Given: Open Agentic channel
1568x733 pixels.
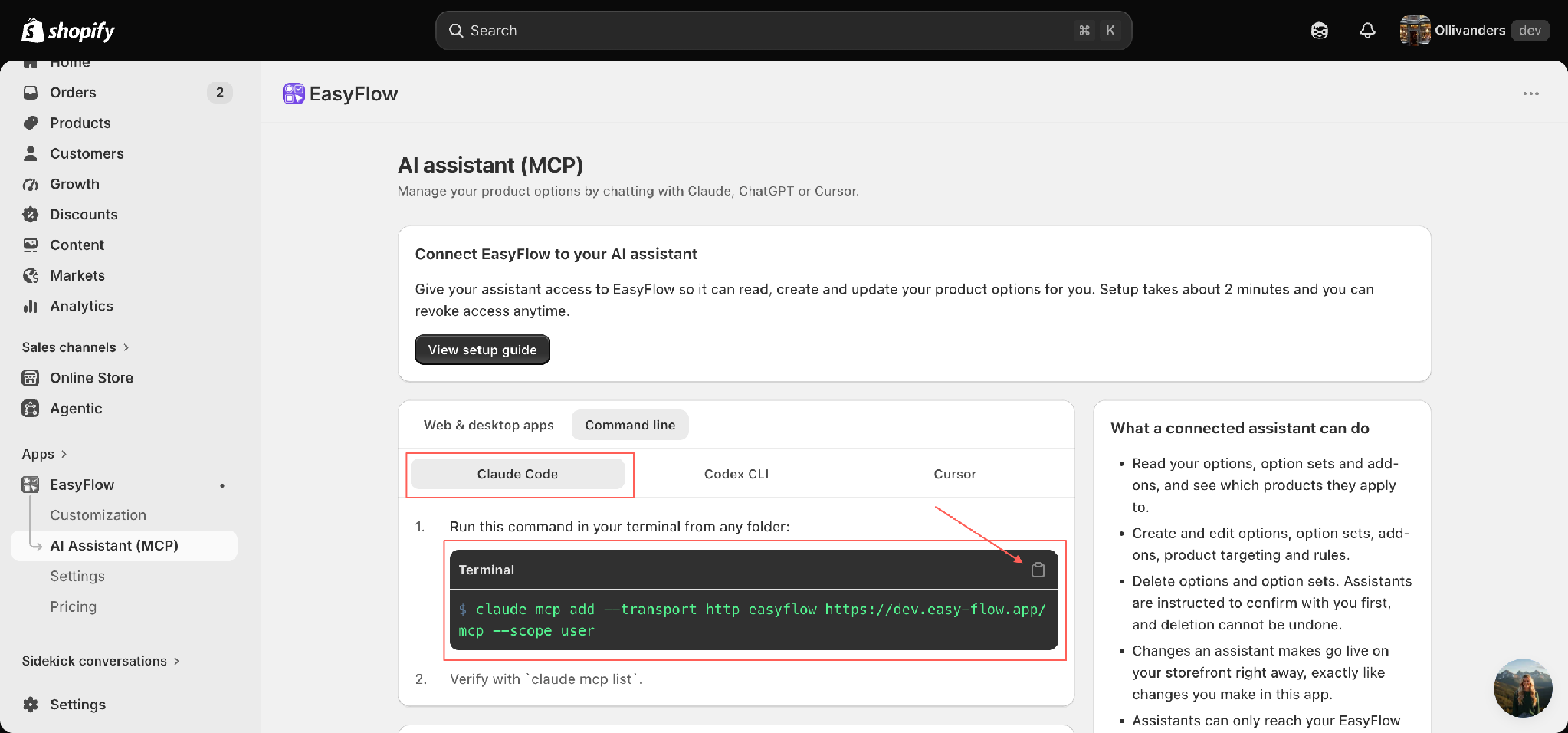Looking at the screenshot, I should coord(76,409).
